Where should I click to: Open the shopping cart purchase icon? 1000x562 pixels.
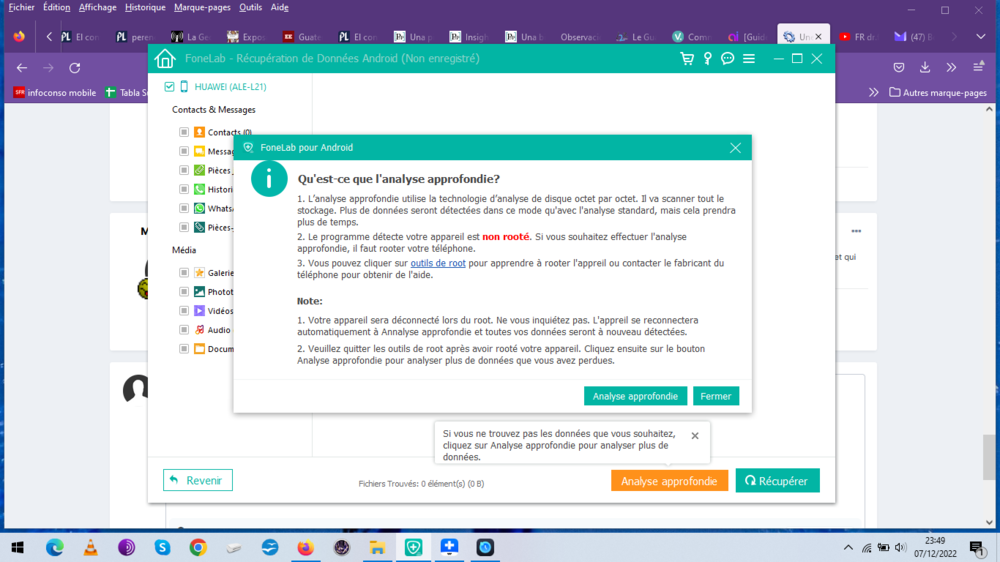point(687,59)
